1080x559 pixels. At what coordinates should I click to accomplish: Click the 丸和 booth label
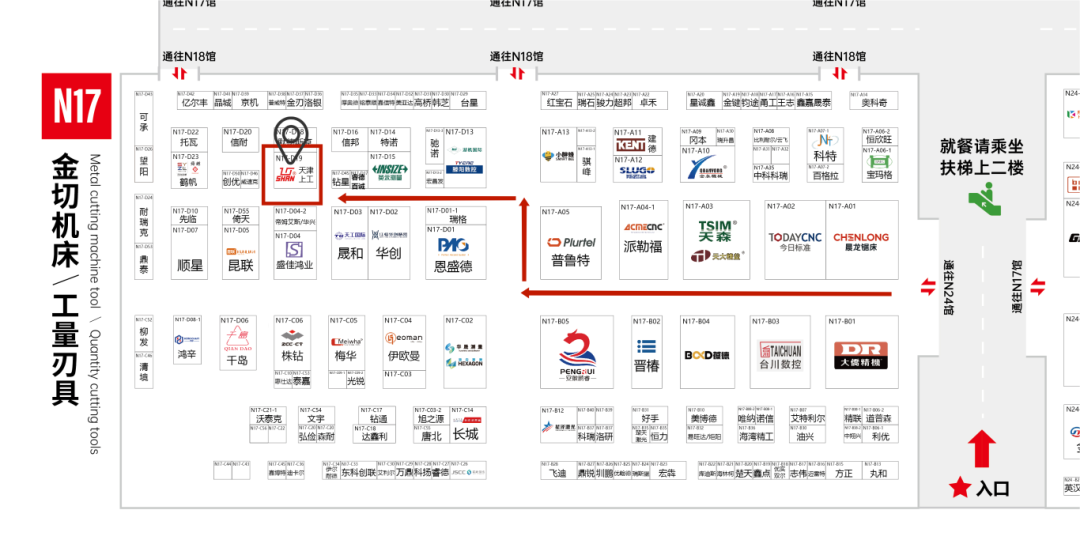click(x=879, y=474)
